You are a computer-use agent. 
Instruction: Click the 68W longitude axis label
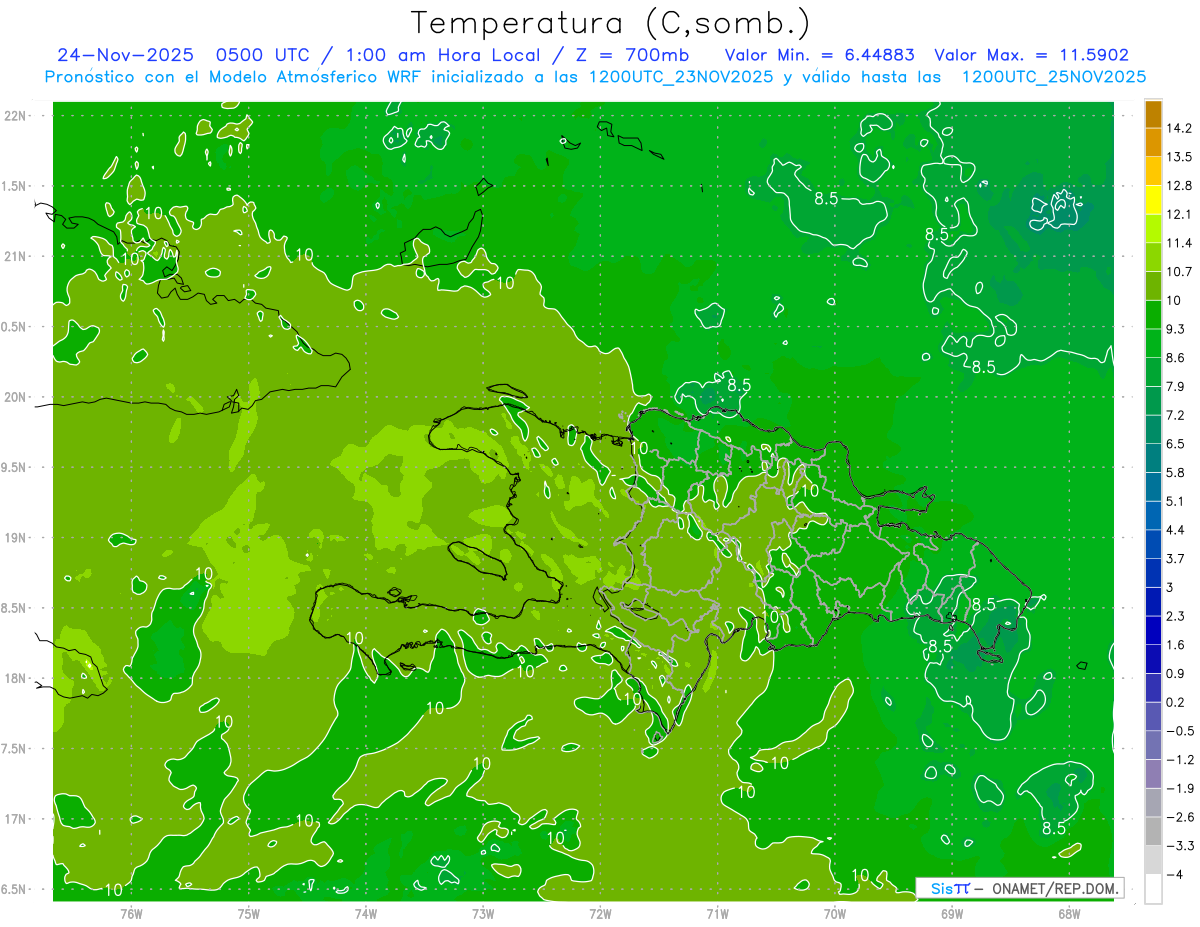click(x=1068, y=913)
